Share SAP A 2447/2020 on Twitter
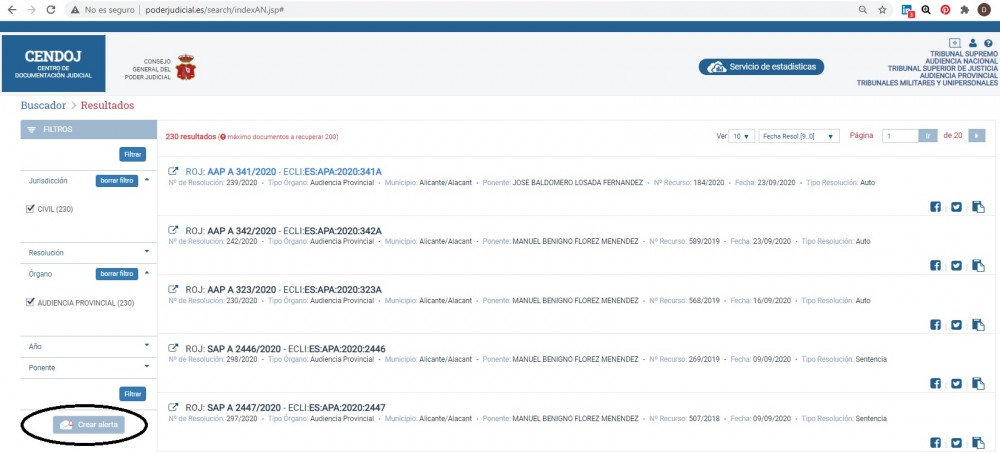1000x452 pixels. click(956, 442)
